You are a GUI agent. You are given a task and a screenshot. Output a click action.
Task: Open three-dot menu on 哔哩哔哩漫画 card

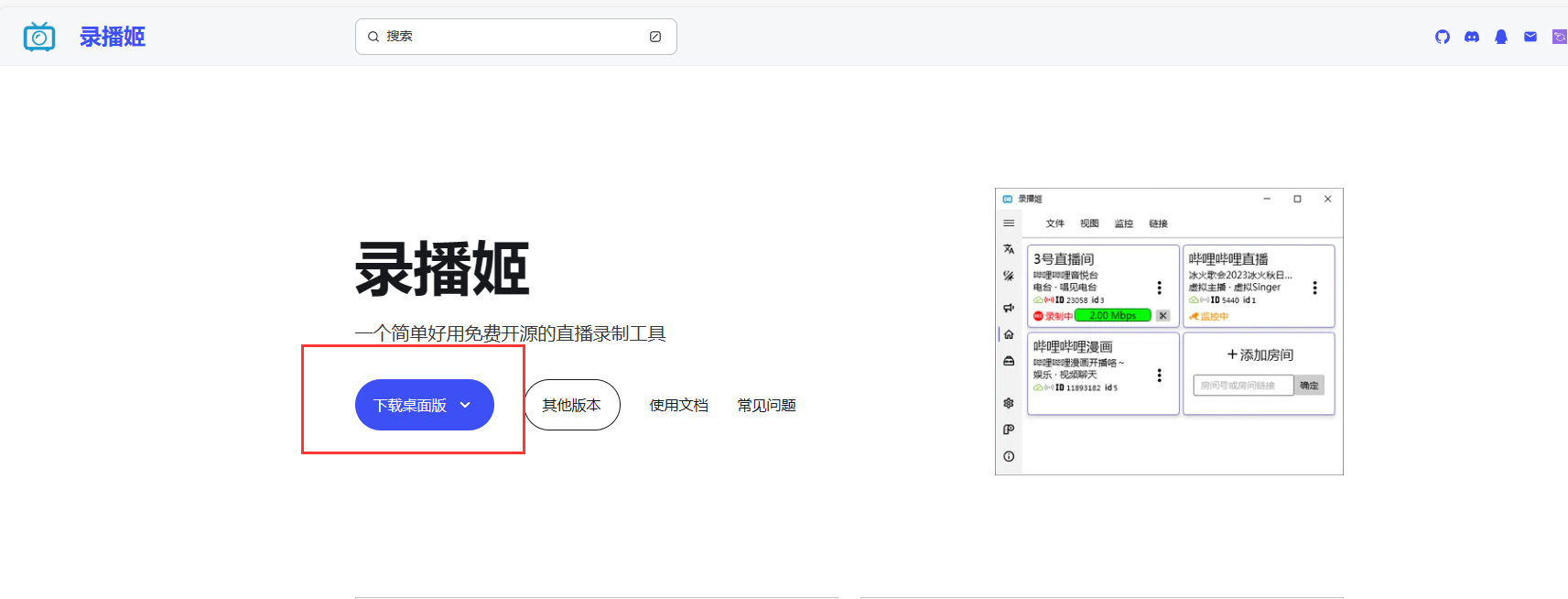coord(1160,376)
